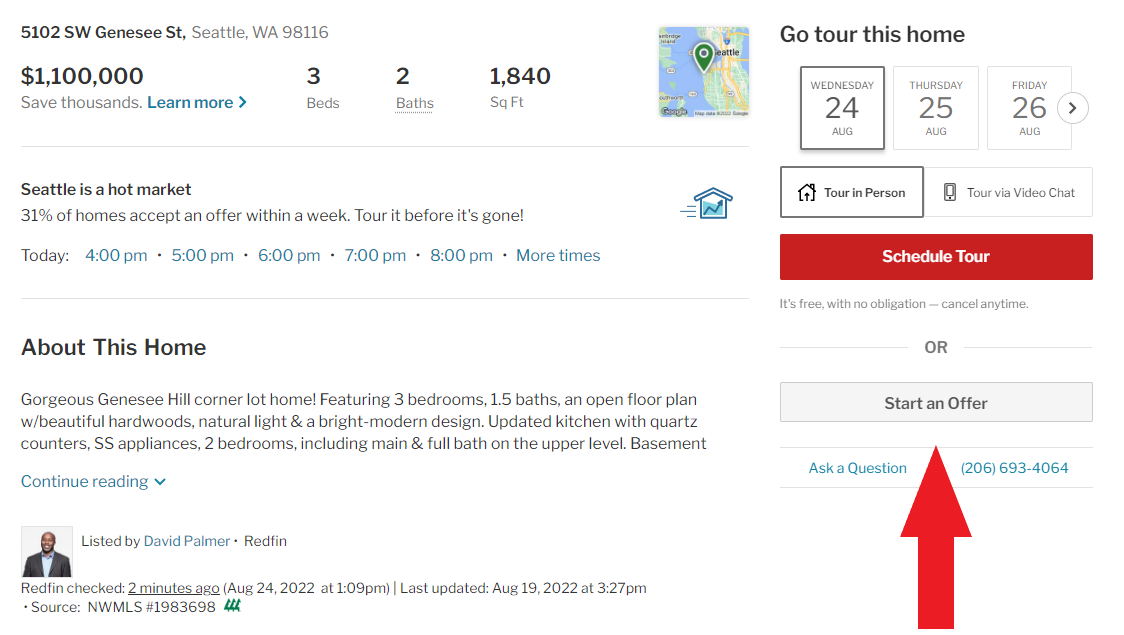
Task: Select Friday 26 Aug tour date
Action: click(x=1029, y=108)
